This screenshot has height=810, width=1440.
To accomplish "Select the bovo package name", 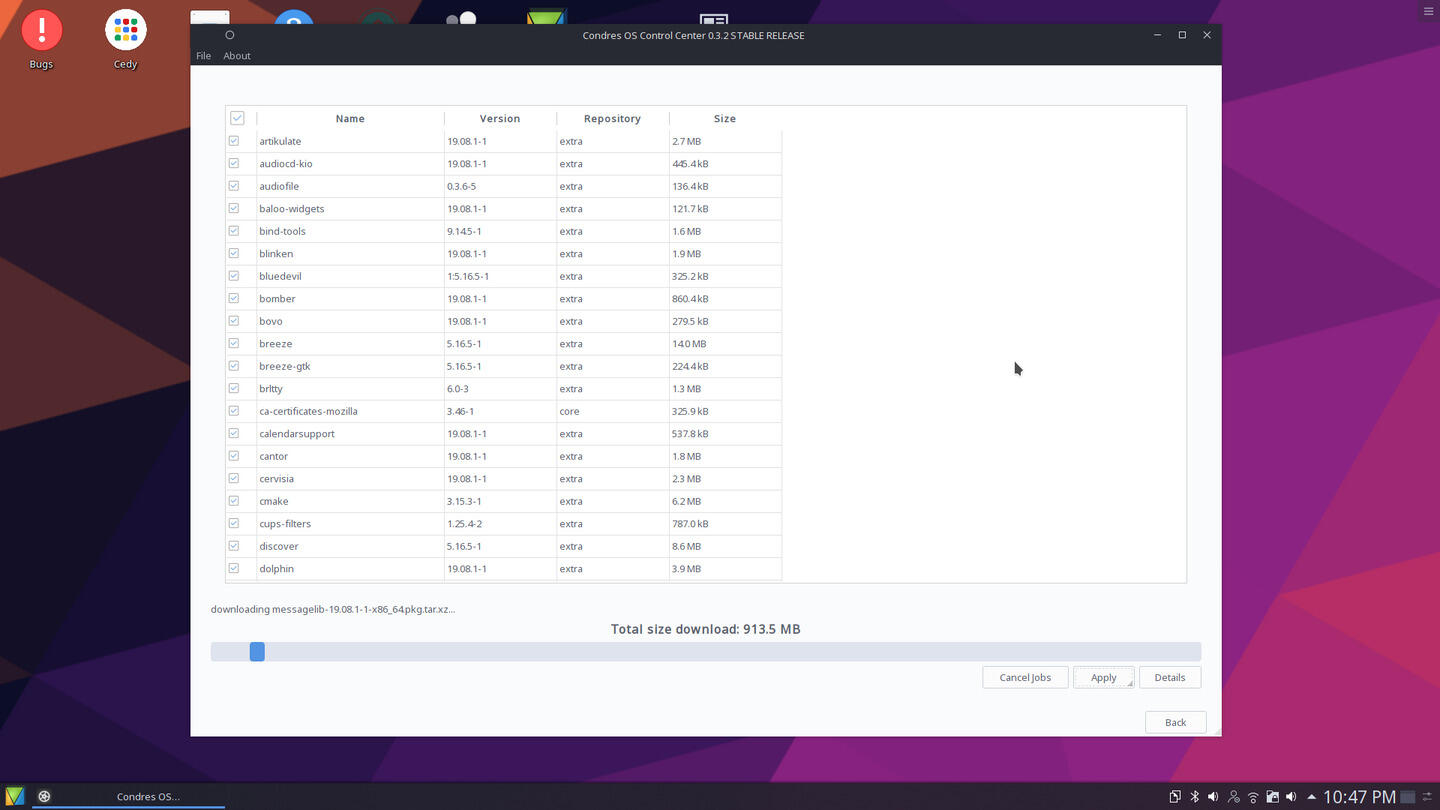I will coord(271,321).
